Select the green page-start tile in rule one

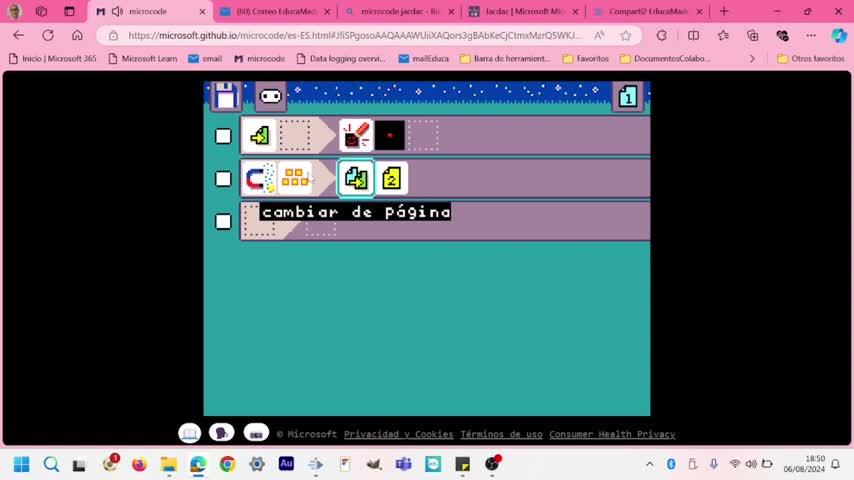[x=259, y=135]
